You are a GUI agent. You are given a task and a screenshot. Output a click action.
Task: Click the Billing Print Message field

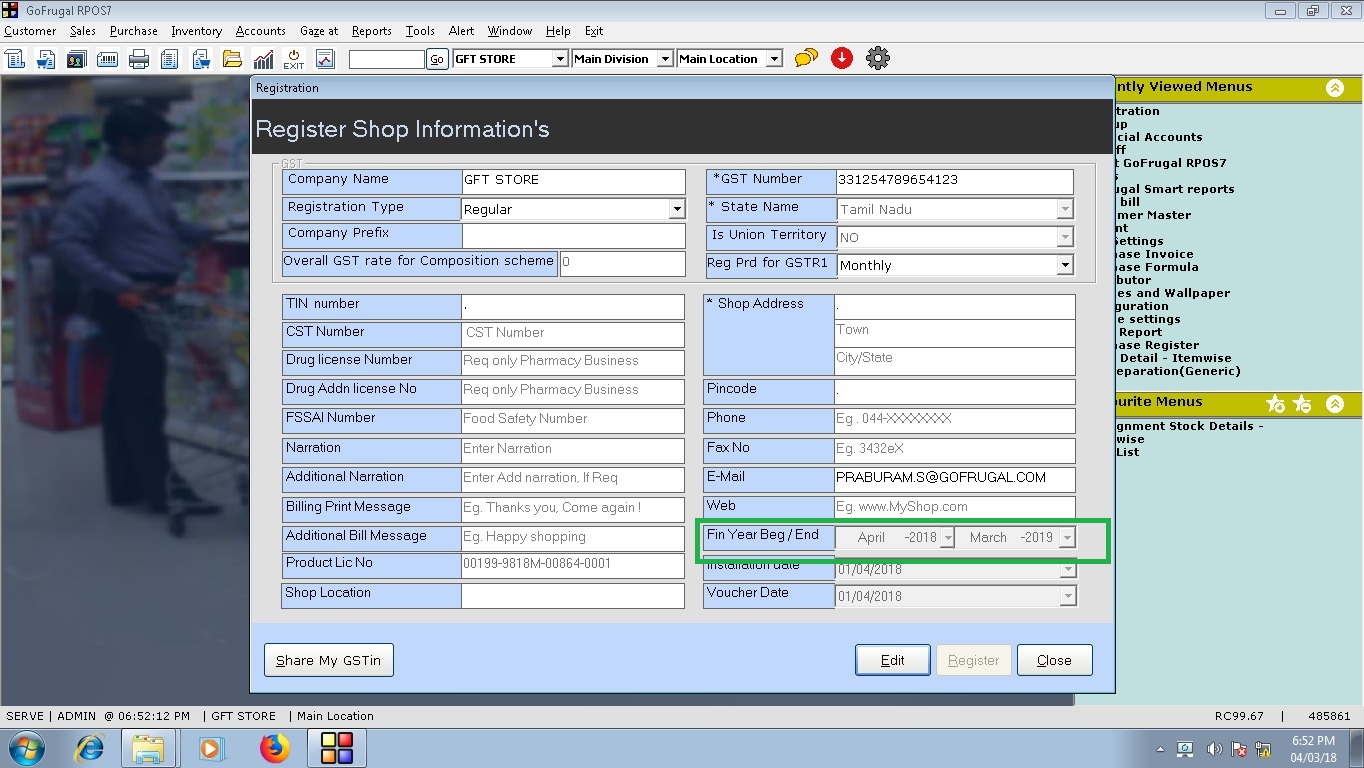click(573, 508)
